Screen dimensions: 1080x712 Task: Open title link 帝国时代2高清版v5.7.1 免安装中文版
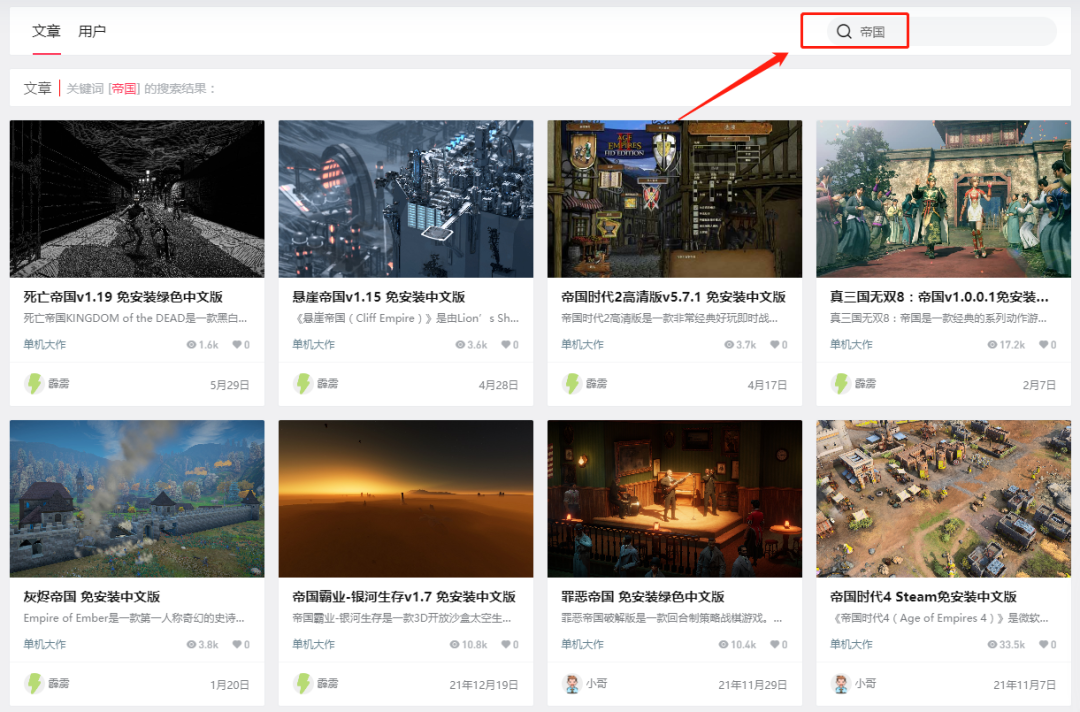pyautogui.click(x=674, y=297)
